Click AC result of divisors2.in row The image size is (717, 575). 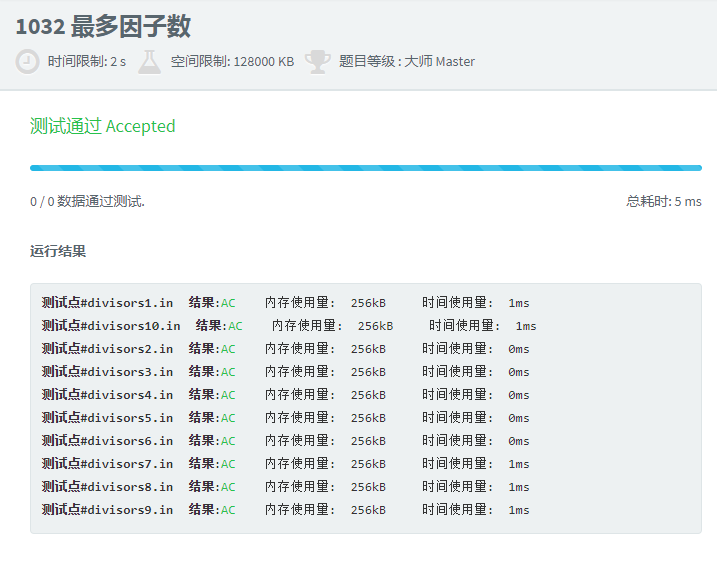pos(228,349)
